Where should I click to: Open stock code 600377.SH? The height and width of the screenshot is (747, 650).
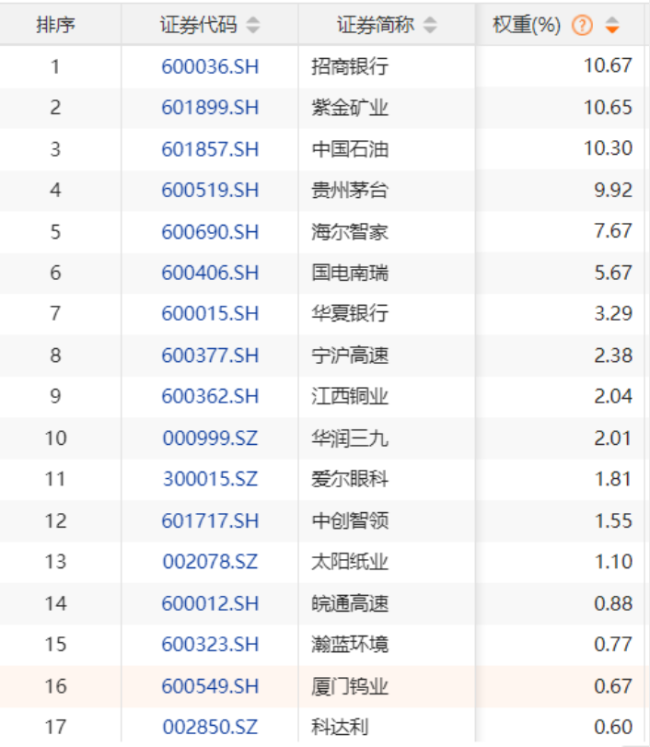pos(210,355)
